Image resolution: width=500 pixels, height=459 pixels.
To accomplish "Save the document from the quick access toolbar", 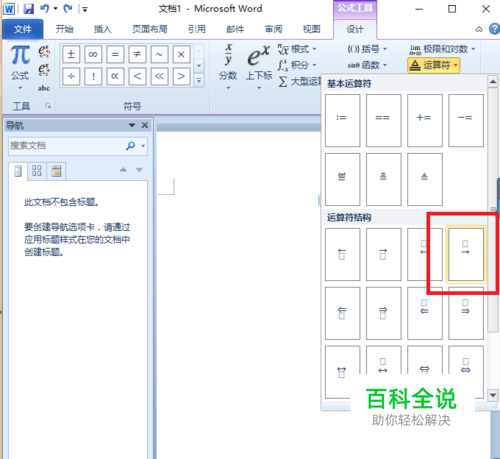I will click(29, 9).
